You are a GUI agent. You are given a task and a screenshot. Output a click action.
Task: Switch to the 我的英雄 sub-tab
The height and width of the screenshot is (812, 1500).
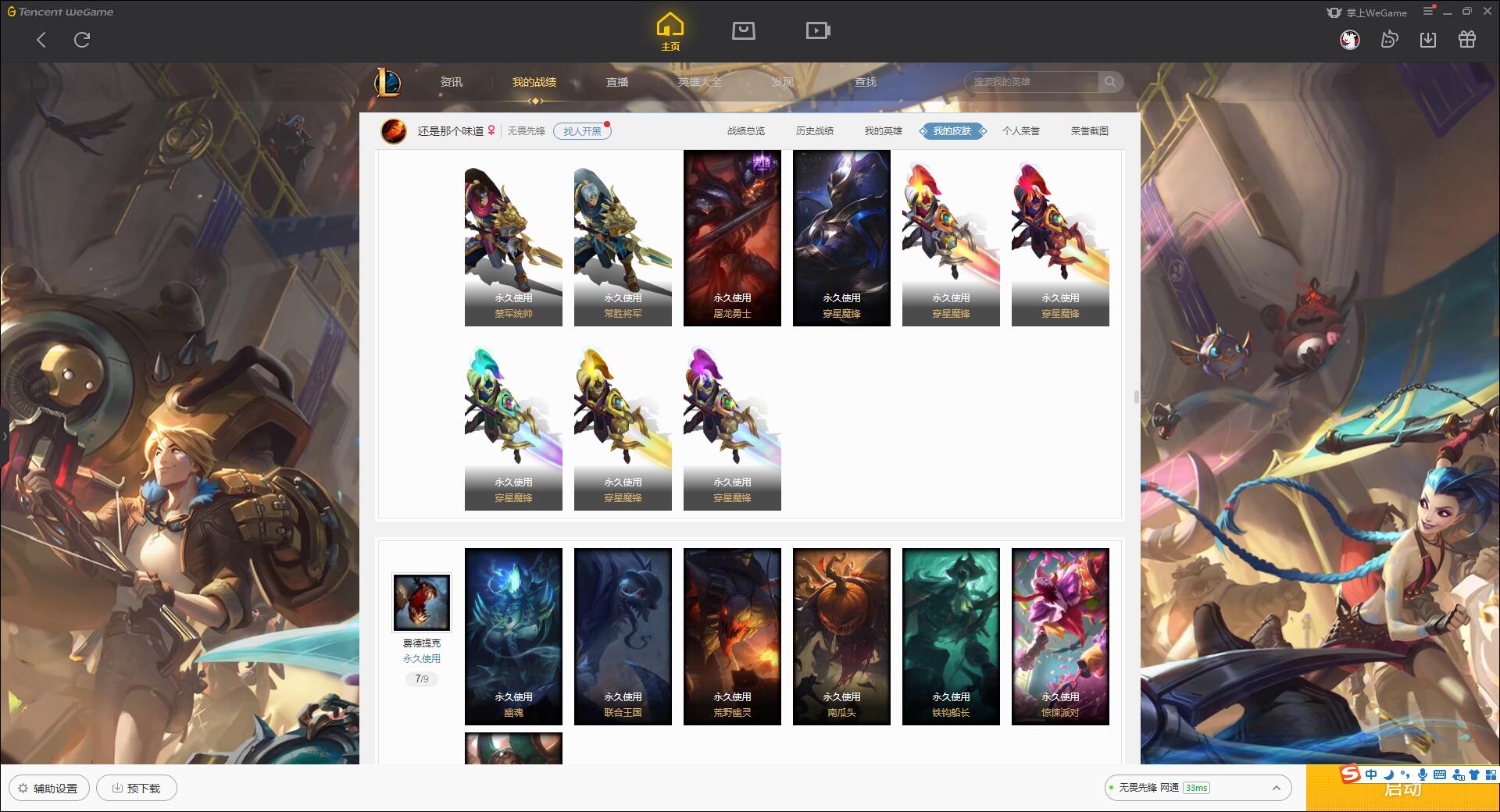pos(884,131)
